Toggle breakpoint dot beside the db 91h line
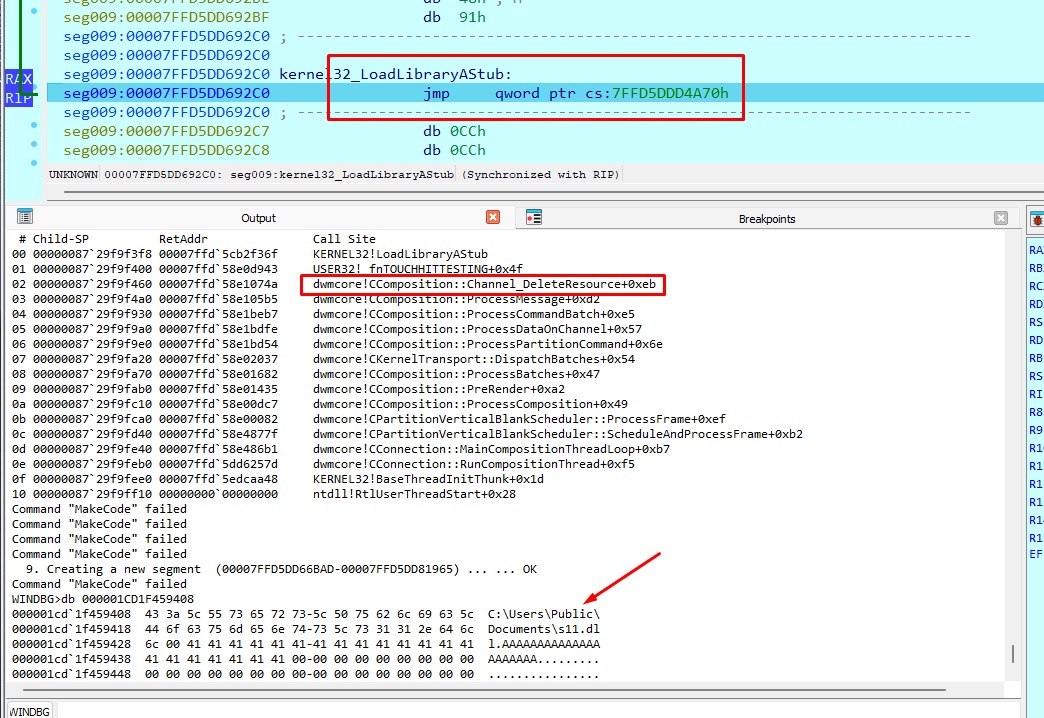This screenshot has height=718, width=1044. (34, 11)
